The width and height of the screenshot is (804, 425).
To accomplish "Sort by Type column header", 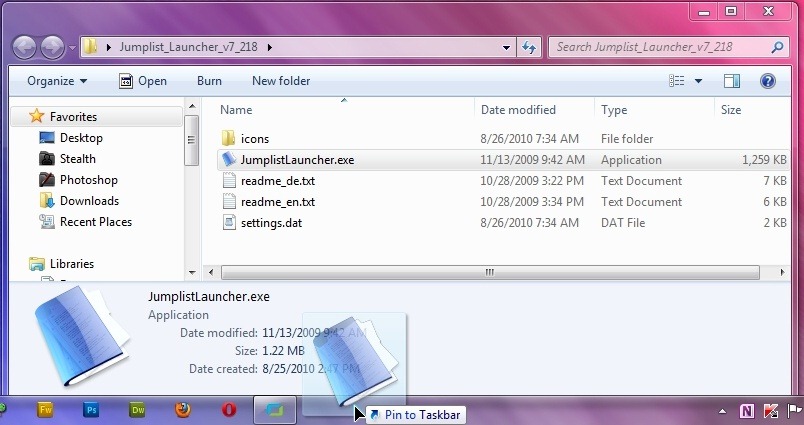I will (614, 110).
